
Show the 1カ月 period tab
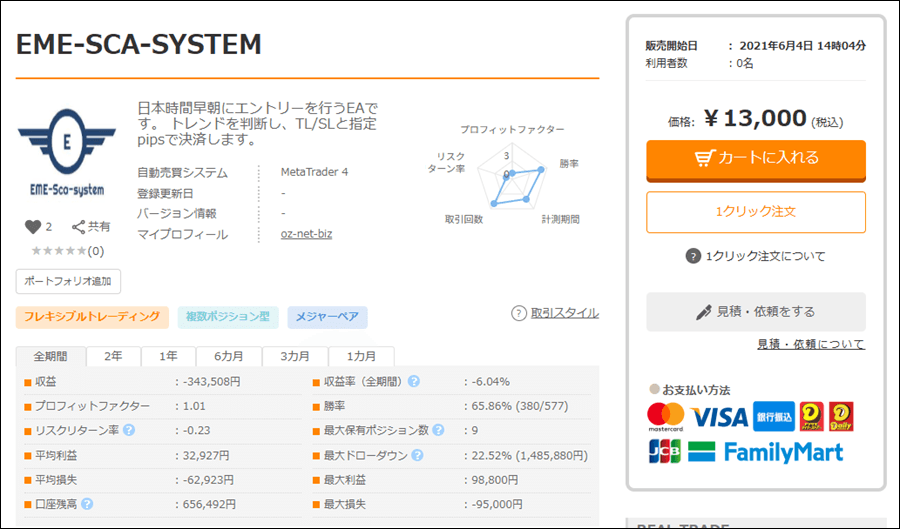(x=362, y=357)
